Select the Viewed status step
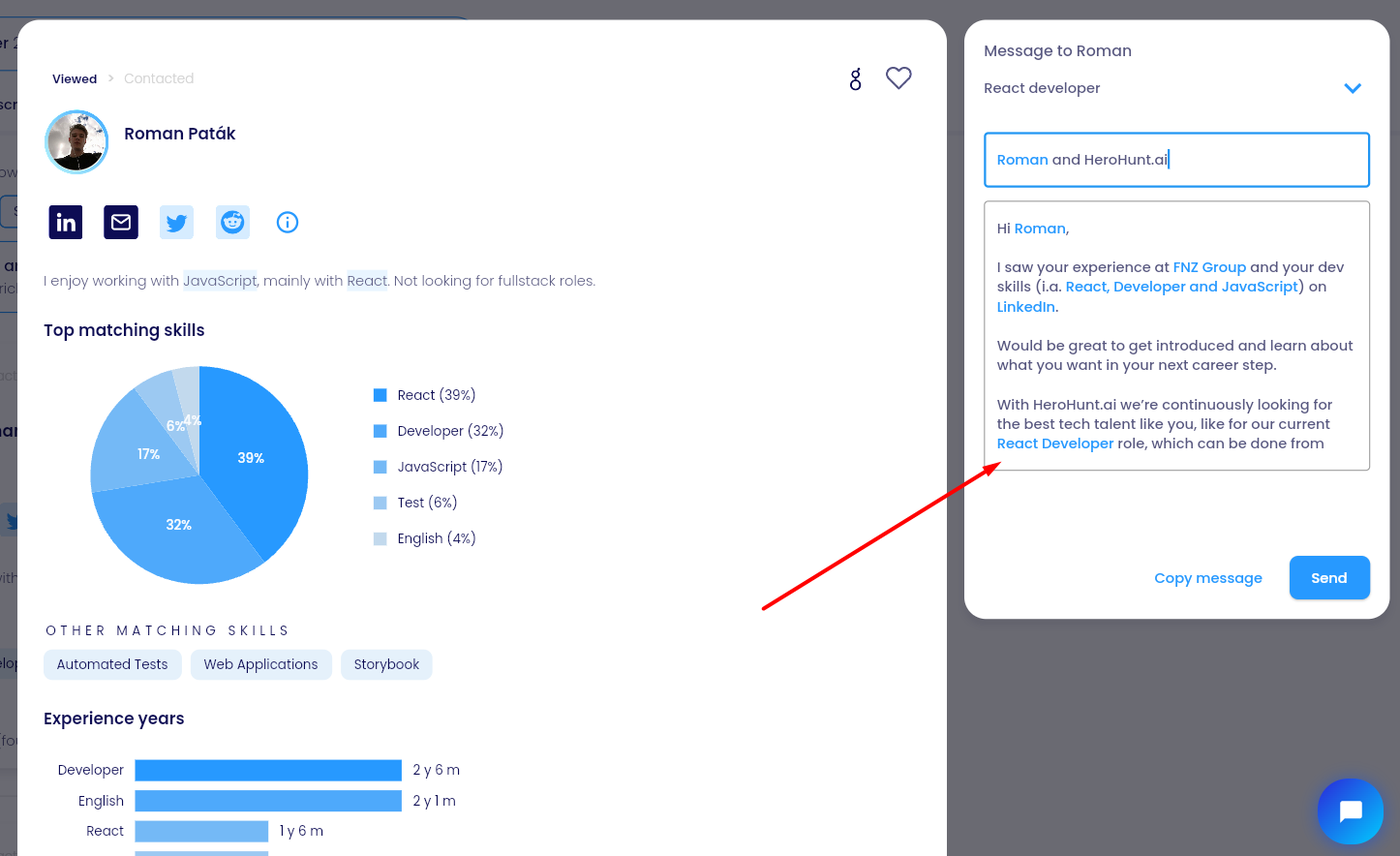The image size is (1400, 856). (75, 79)
